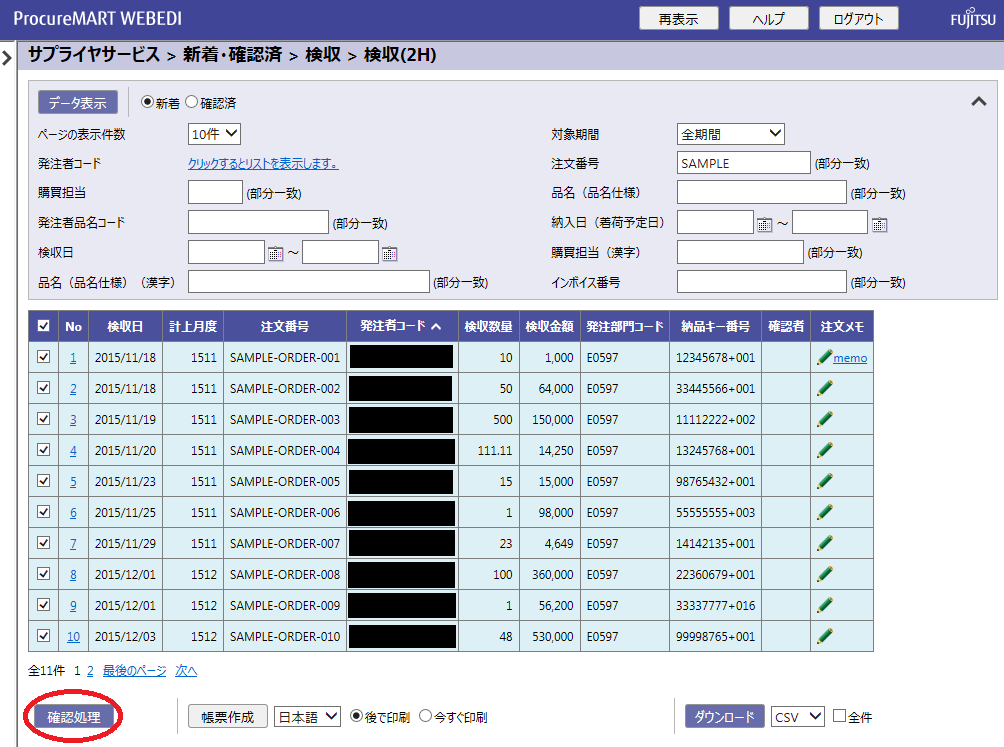Screen dimensions: 1004x747
Task: Open 日本語 language dropdown
Action: 307,716
